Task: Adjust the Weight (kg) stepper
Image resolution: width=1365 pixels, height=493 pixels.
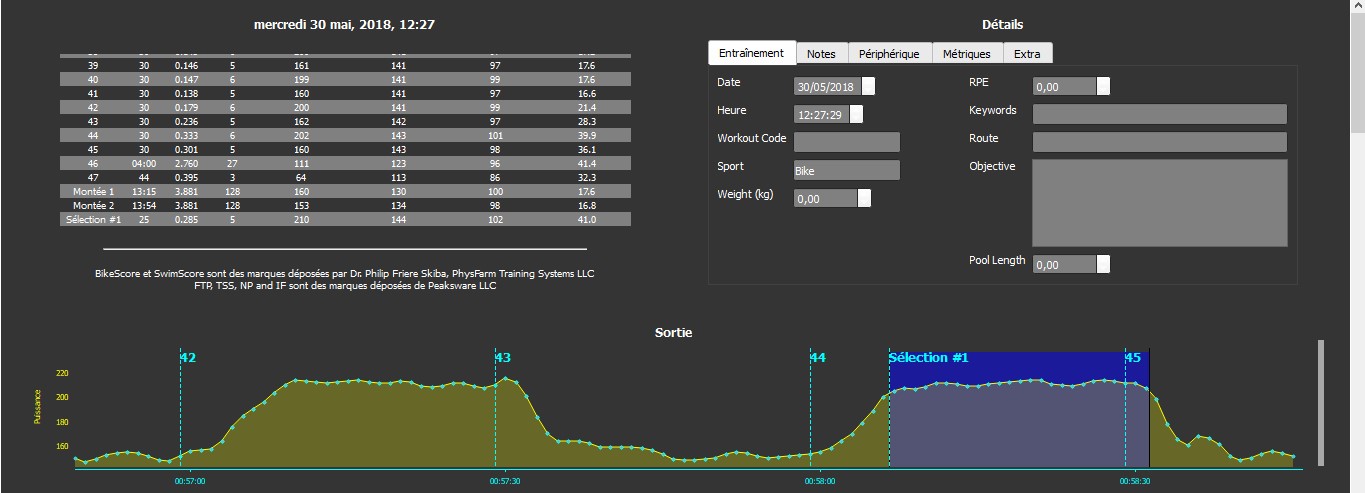Action: click(x=864, y=198)
